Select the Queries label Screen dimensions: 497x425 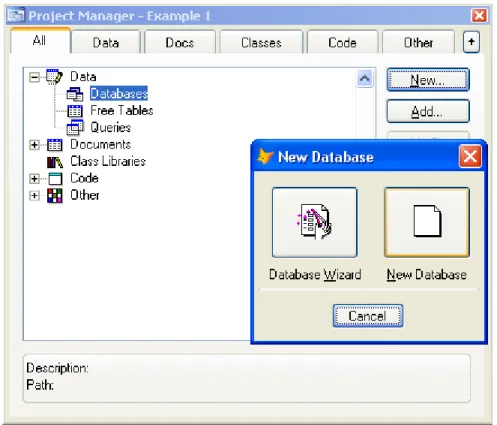(x=111, y=127)
